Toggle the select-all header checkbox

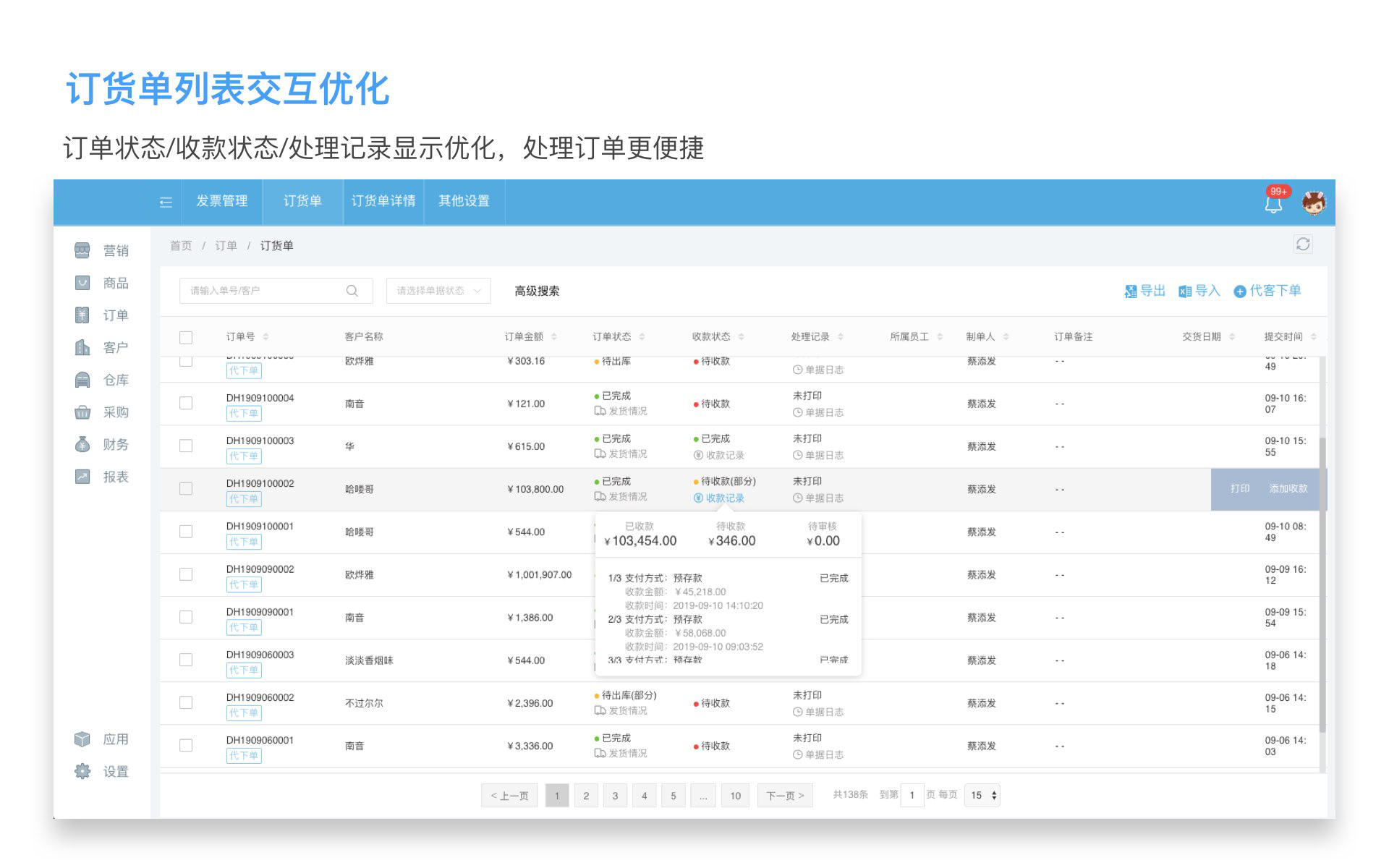click(x=186, y=337)
